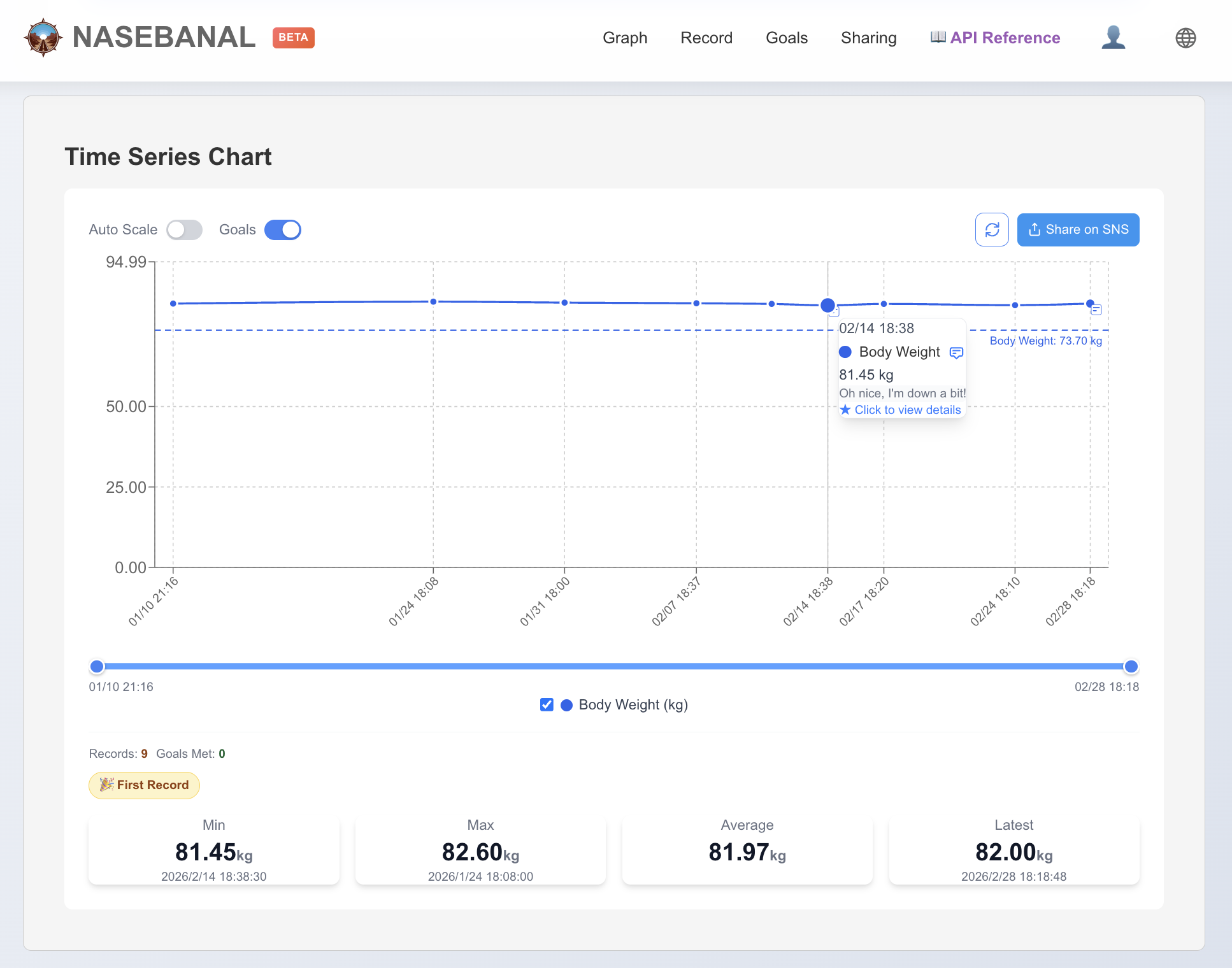Click the Body Weight legend label
Image resolution: width=1232 pixels, height=968 pixels.
(633, 705)
